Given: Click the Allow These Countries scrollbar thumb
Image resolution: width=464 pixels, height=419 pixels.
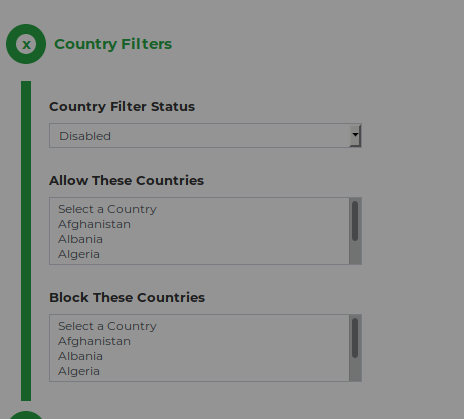Looking at the screenshot, I should pos(355,221).
